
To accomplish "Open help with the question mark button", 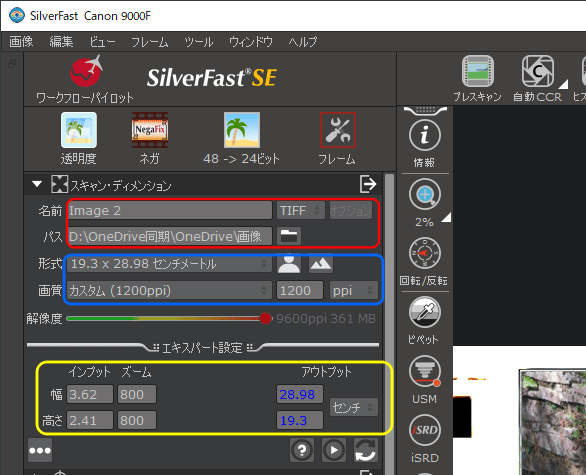I will coord(302,450).
